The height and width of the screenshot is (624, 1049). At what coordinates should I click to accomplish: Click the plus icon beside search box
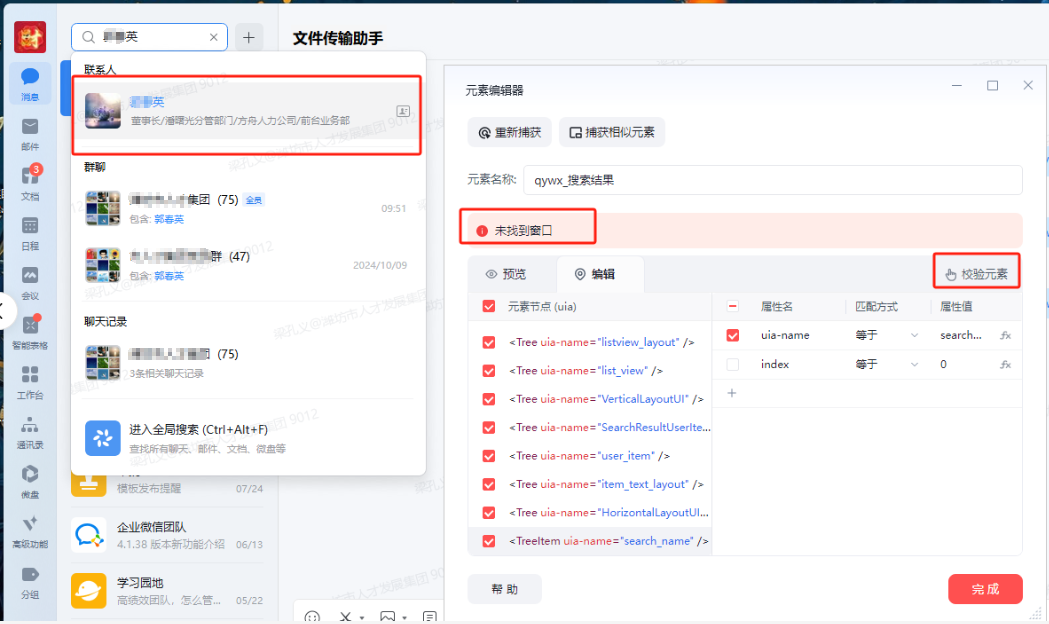pyautogui.click(x=249, y=37)
